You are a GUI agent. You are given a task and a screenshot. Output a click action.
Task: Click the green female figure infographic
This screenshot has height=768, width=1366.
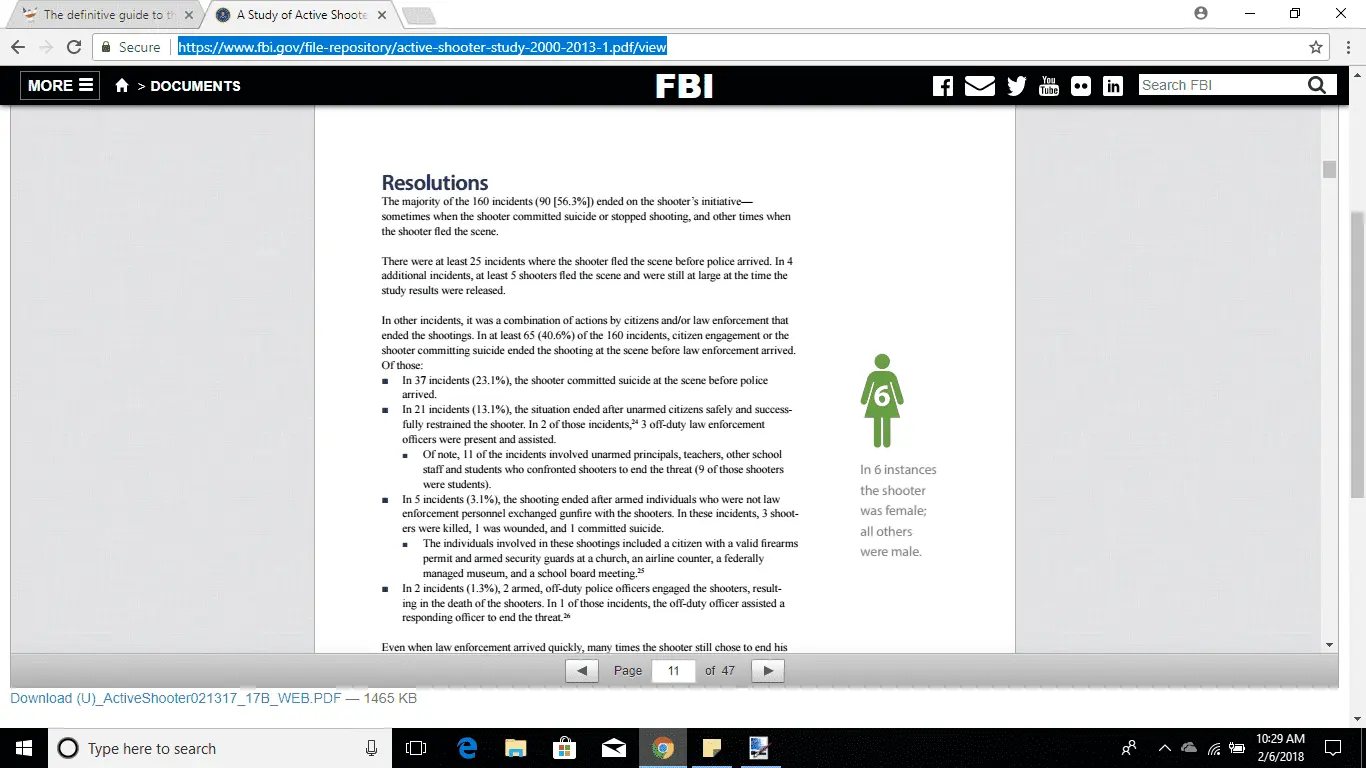pyautogui.click(x=881, y=400)
